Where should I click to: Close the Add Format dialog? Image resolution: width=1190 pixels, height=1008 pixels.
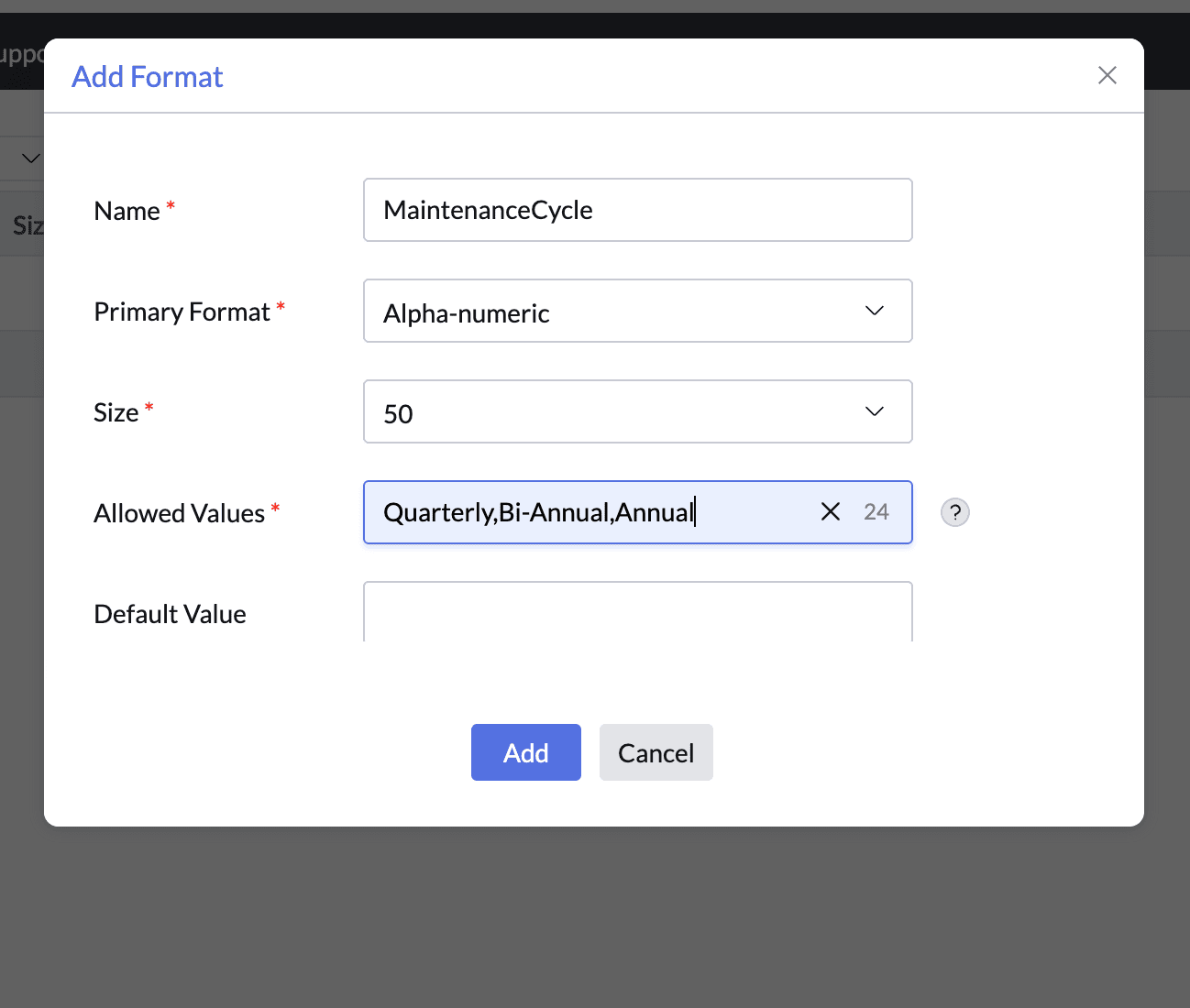coord(1107,75)
